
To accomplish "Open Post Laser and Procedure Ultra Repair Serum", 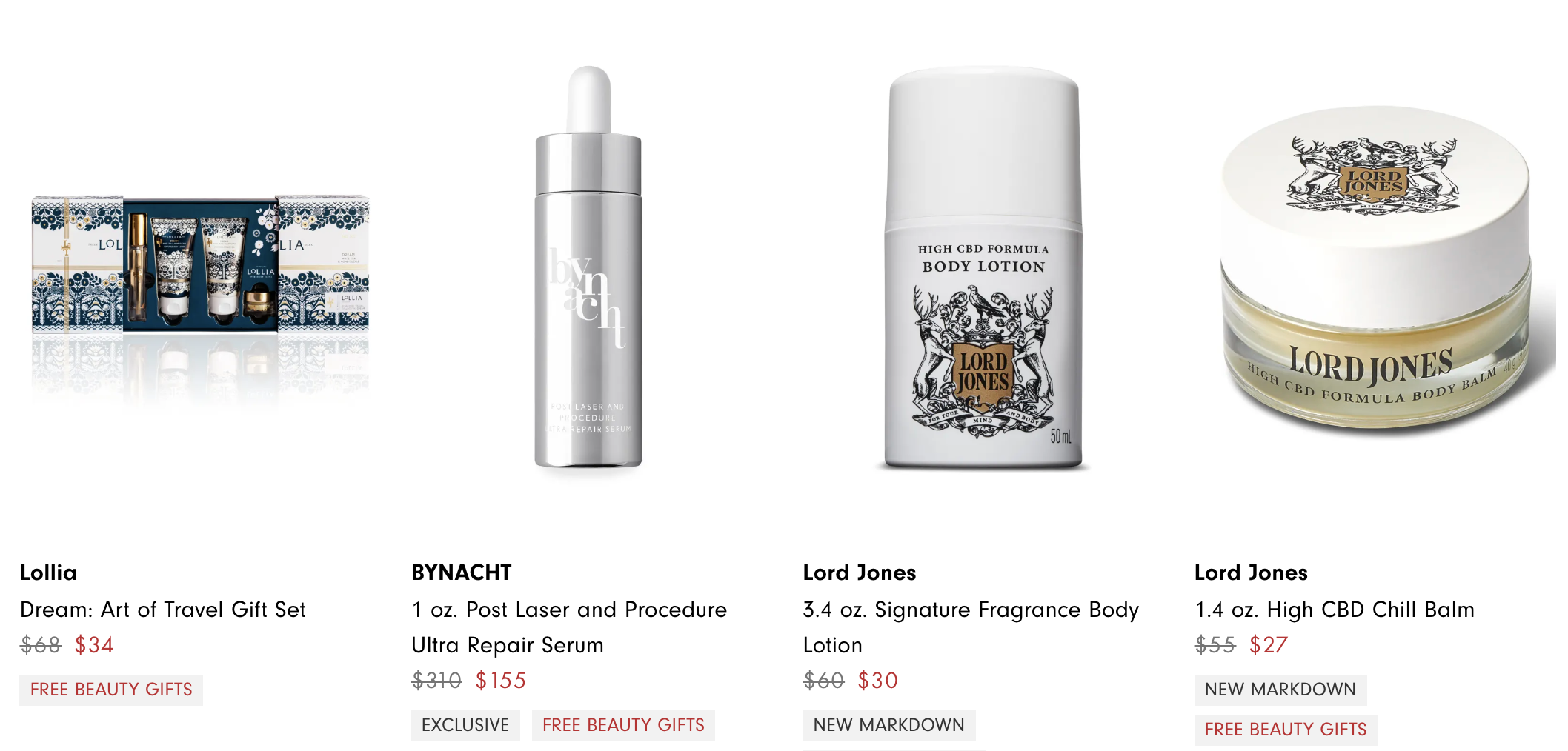I will point(569,627).
